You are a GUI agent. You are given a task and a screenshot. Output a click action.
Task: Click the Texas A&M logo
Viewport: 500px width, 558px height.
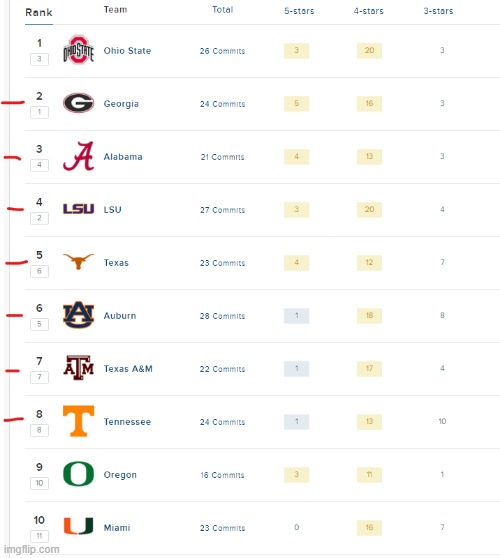tap(78, 368)
